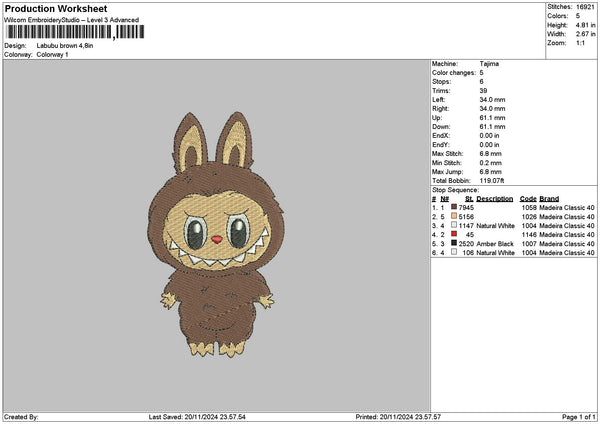Click the "Brand" column header
Screen dimensions: 600x424
click(549, 199)
